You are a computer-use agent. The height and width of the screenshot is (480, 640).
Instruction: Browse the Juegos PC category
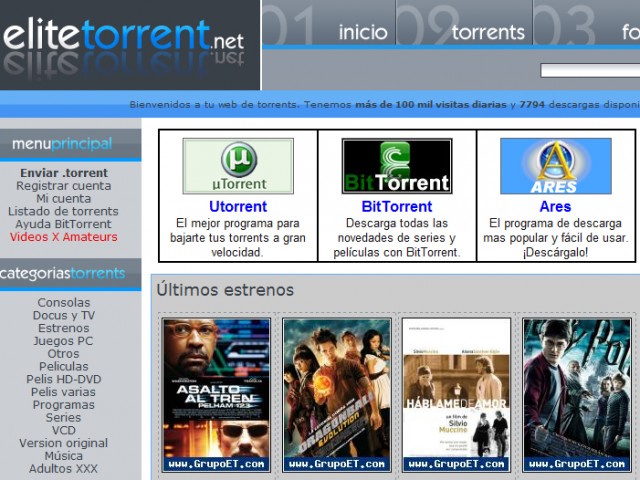pos(63,341)
